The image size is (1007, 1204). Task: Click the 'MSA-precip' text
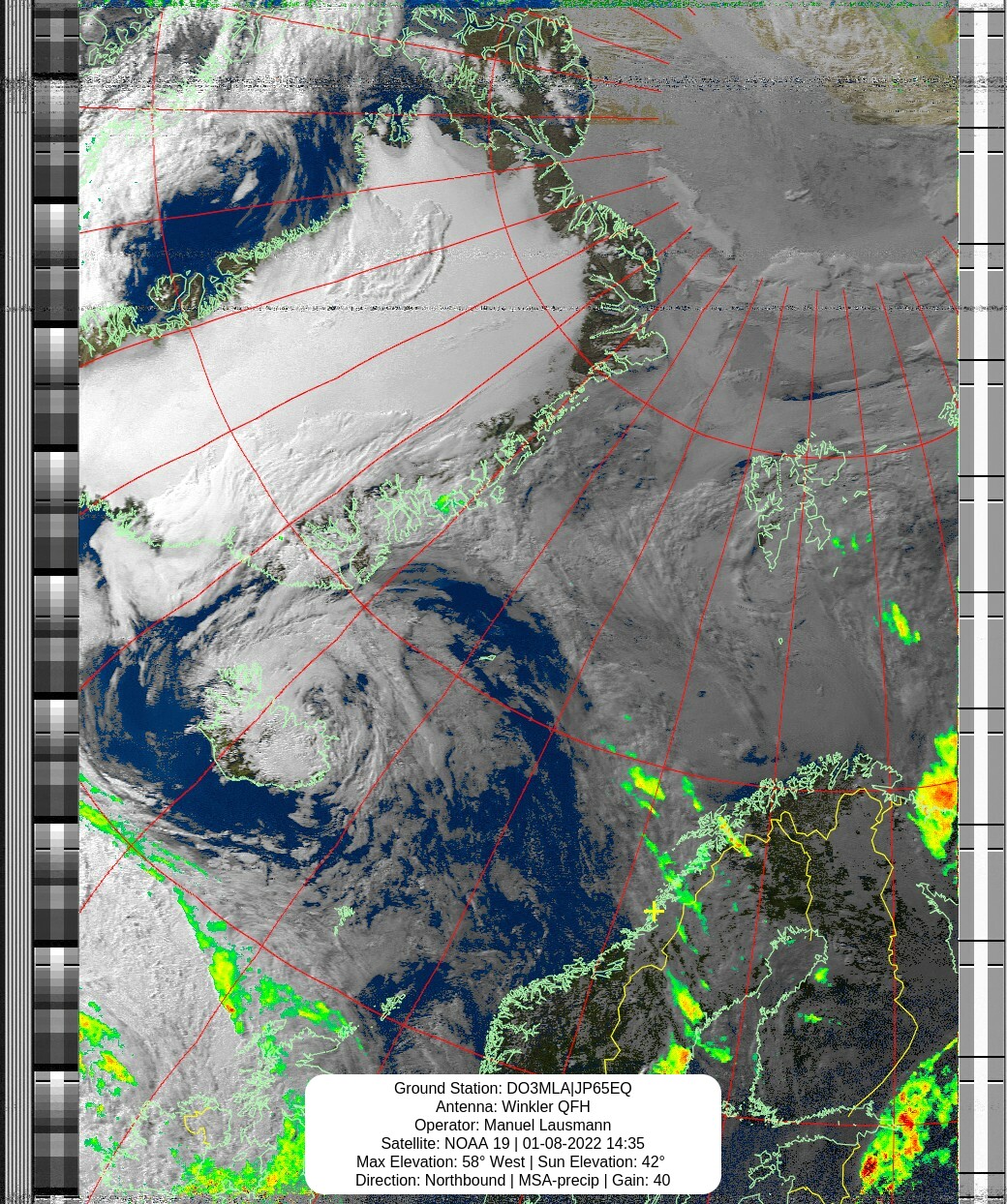pos(559,1181)
